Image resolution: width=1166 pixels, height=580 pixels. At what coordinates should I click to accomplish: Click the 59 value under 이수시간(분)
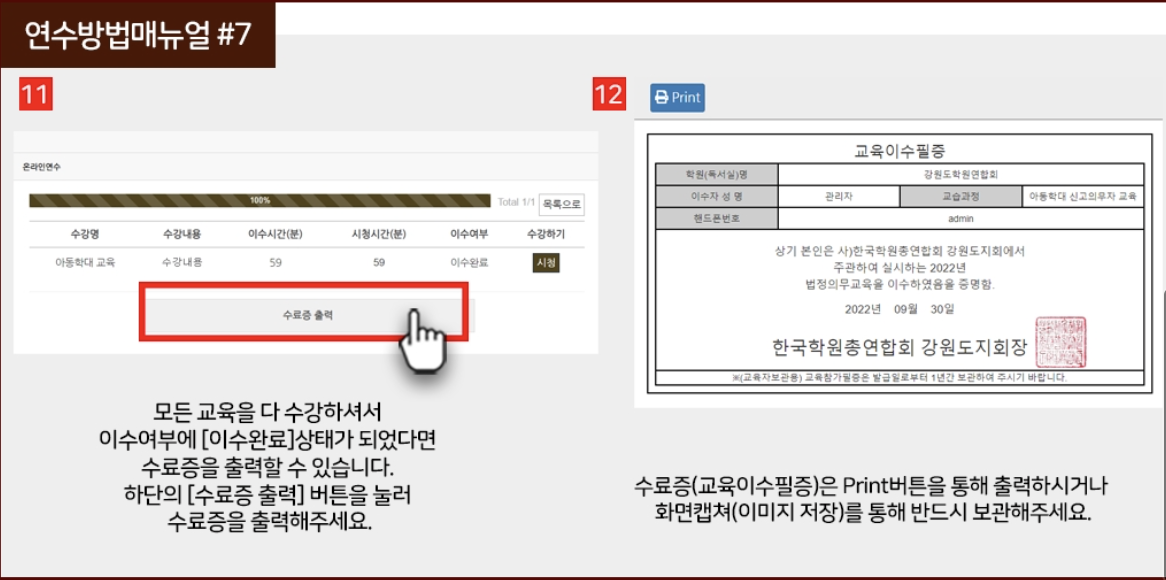click(x=275, y=262)
